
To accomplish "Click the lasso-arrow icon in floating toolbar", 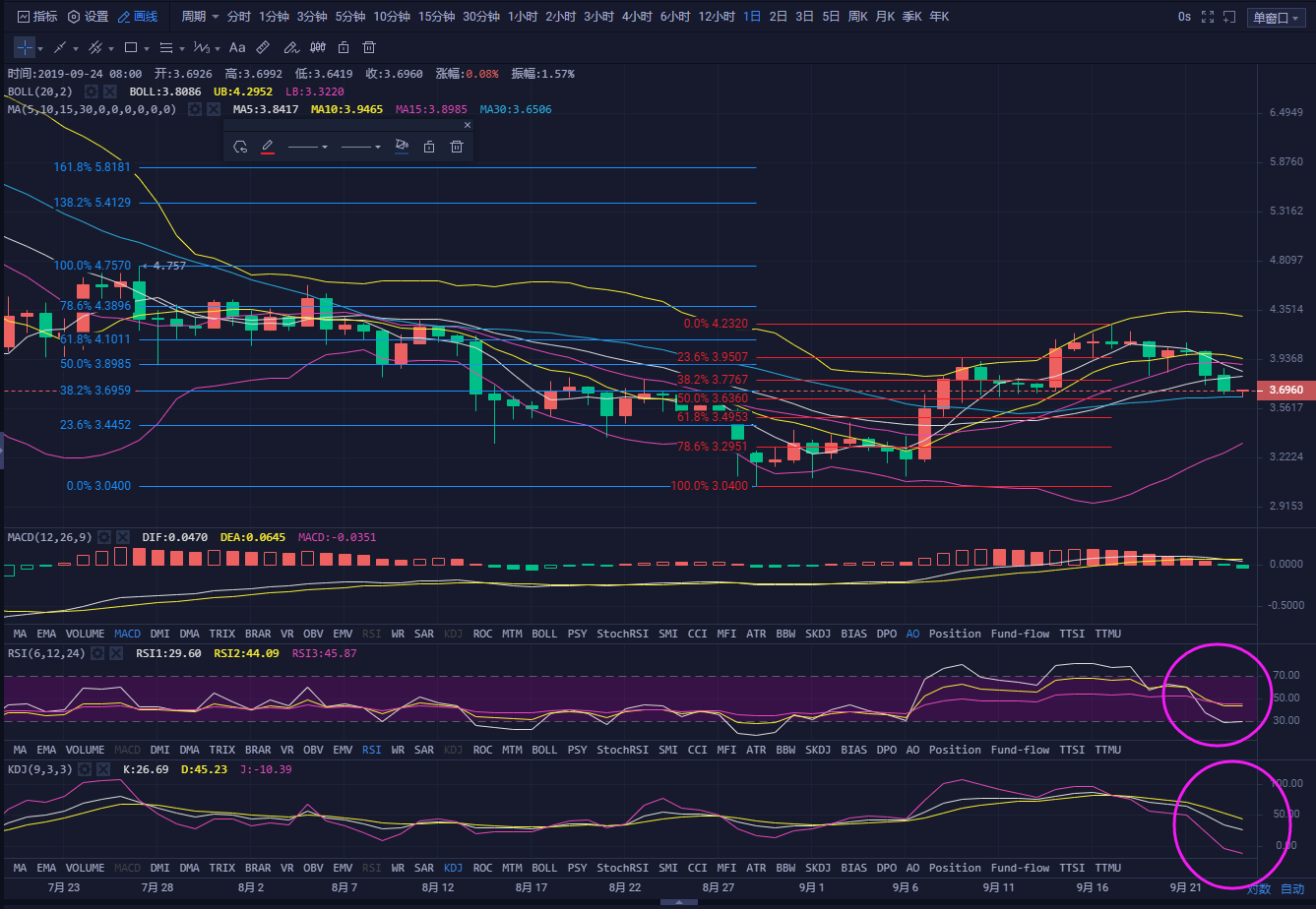I will 240,147.
